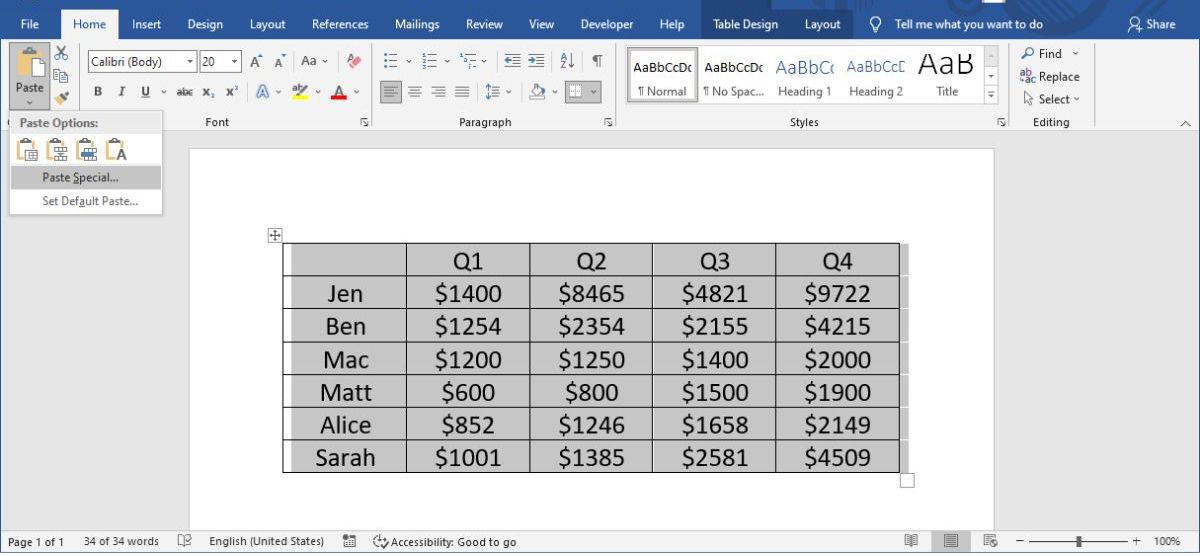The height and width of the screenshot is (556, 1200).
Task: Open the font size dropdown
Action: pos(235,62)
